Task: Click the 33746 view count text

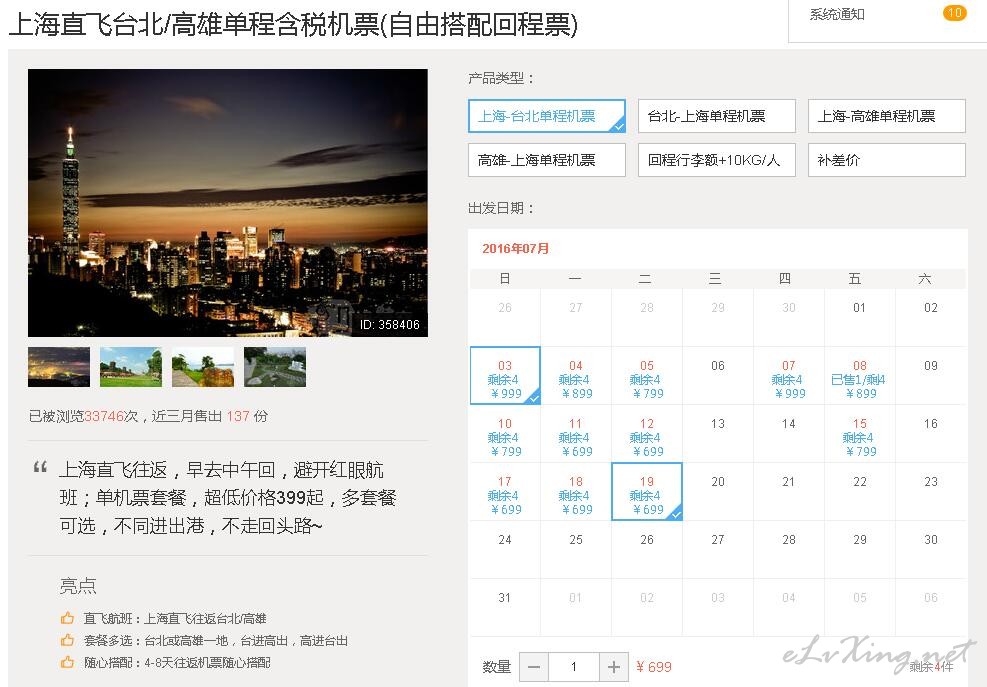Action: 103,416
